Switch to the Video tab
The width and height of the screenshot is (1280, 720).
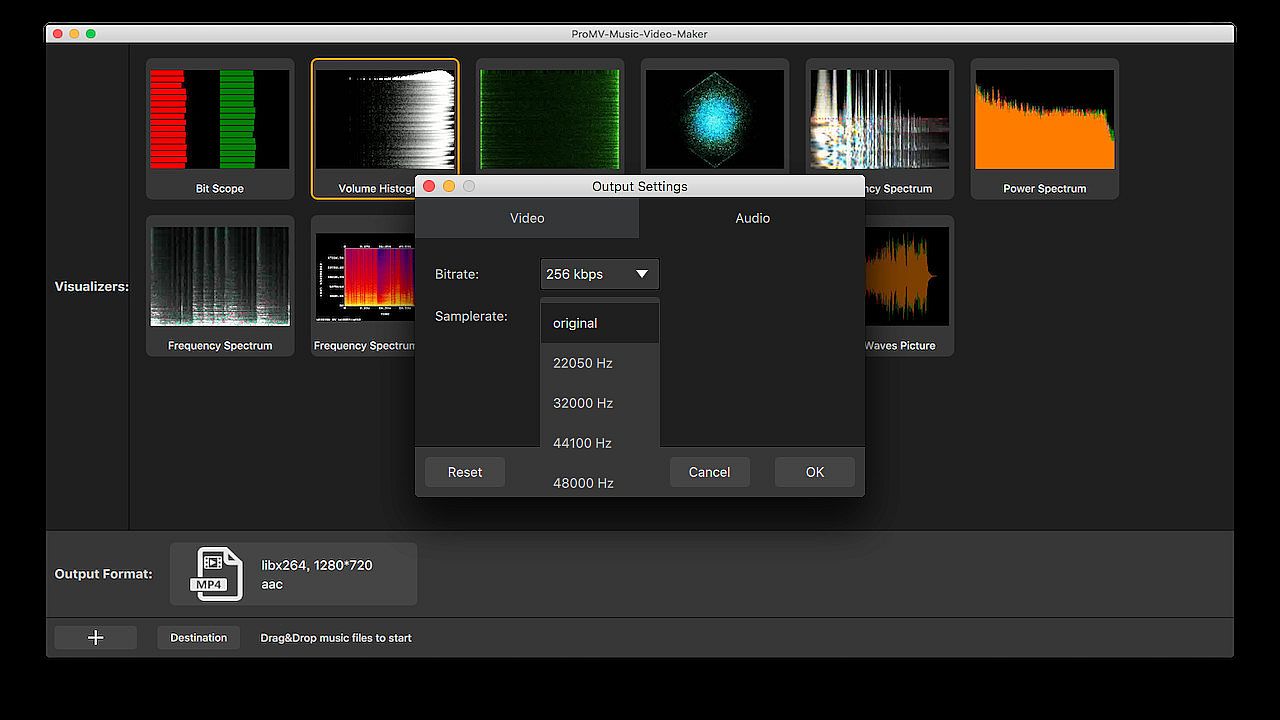tap(527, 218)
